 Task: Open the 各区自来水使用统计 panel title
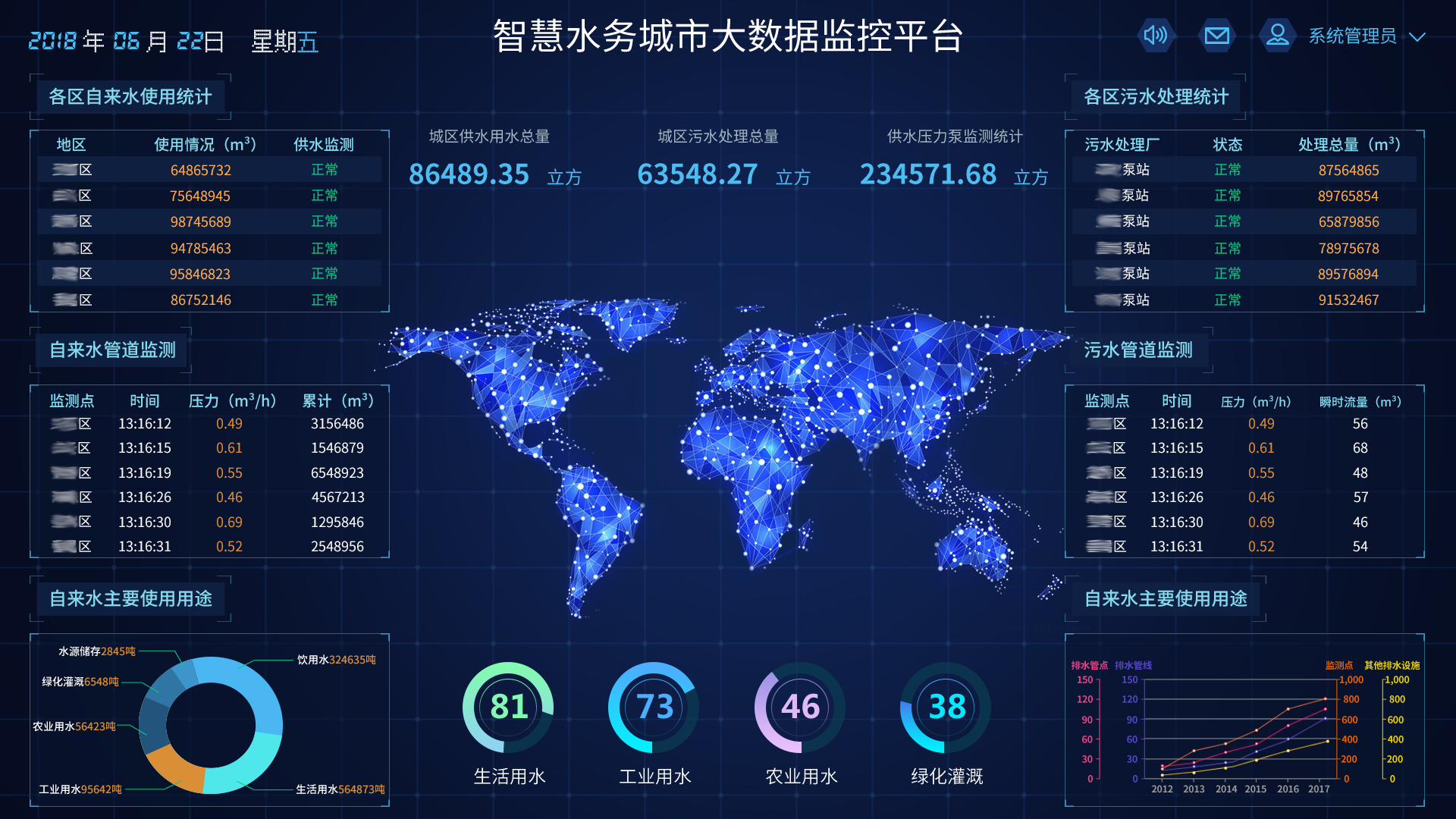[130, 97]
